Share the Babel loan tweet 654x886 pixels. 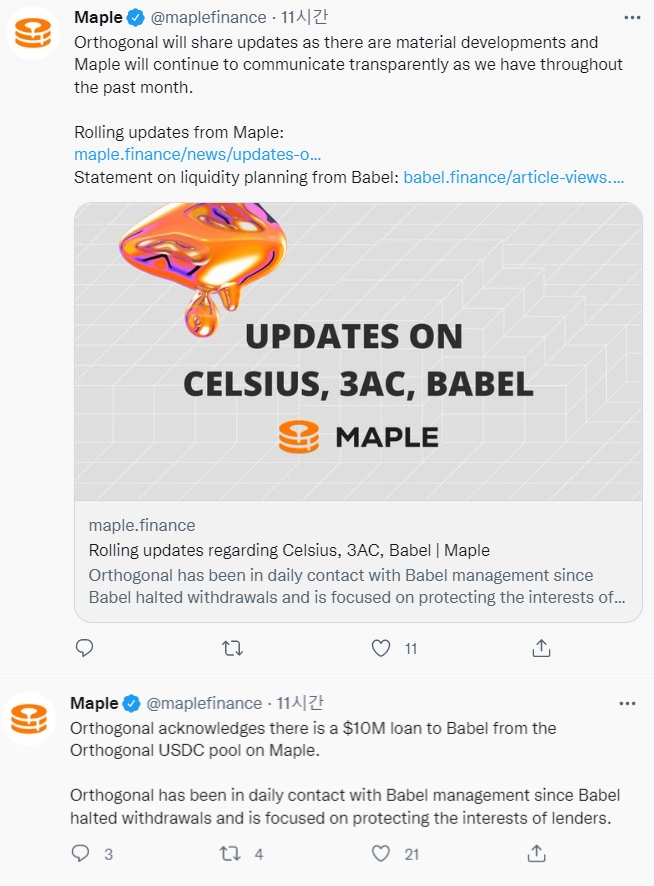tap(537, 853)
